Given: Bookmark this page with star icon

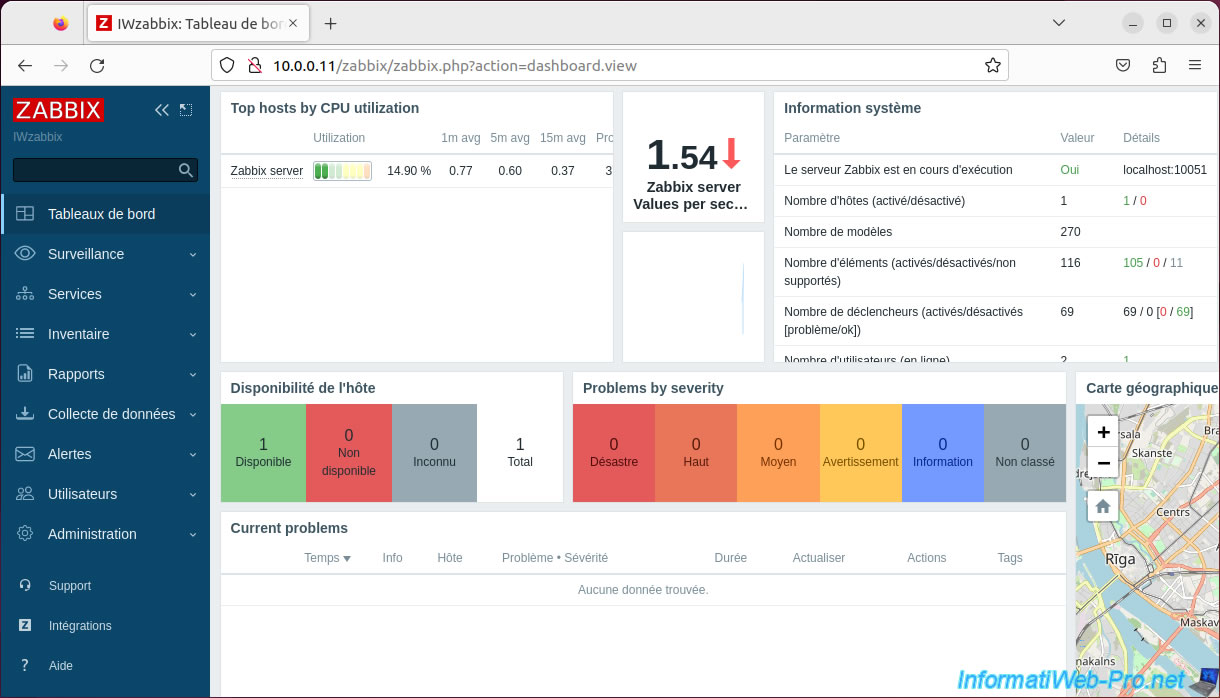Looking at the screenshot, I should [x=992, y=66].
